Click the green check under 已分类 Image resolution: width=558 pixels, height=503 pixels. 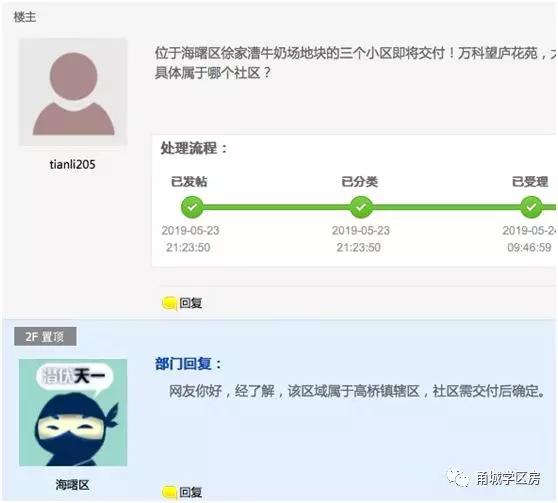[361, 207]
